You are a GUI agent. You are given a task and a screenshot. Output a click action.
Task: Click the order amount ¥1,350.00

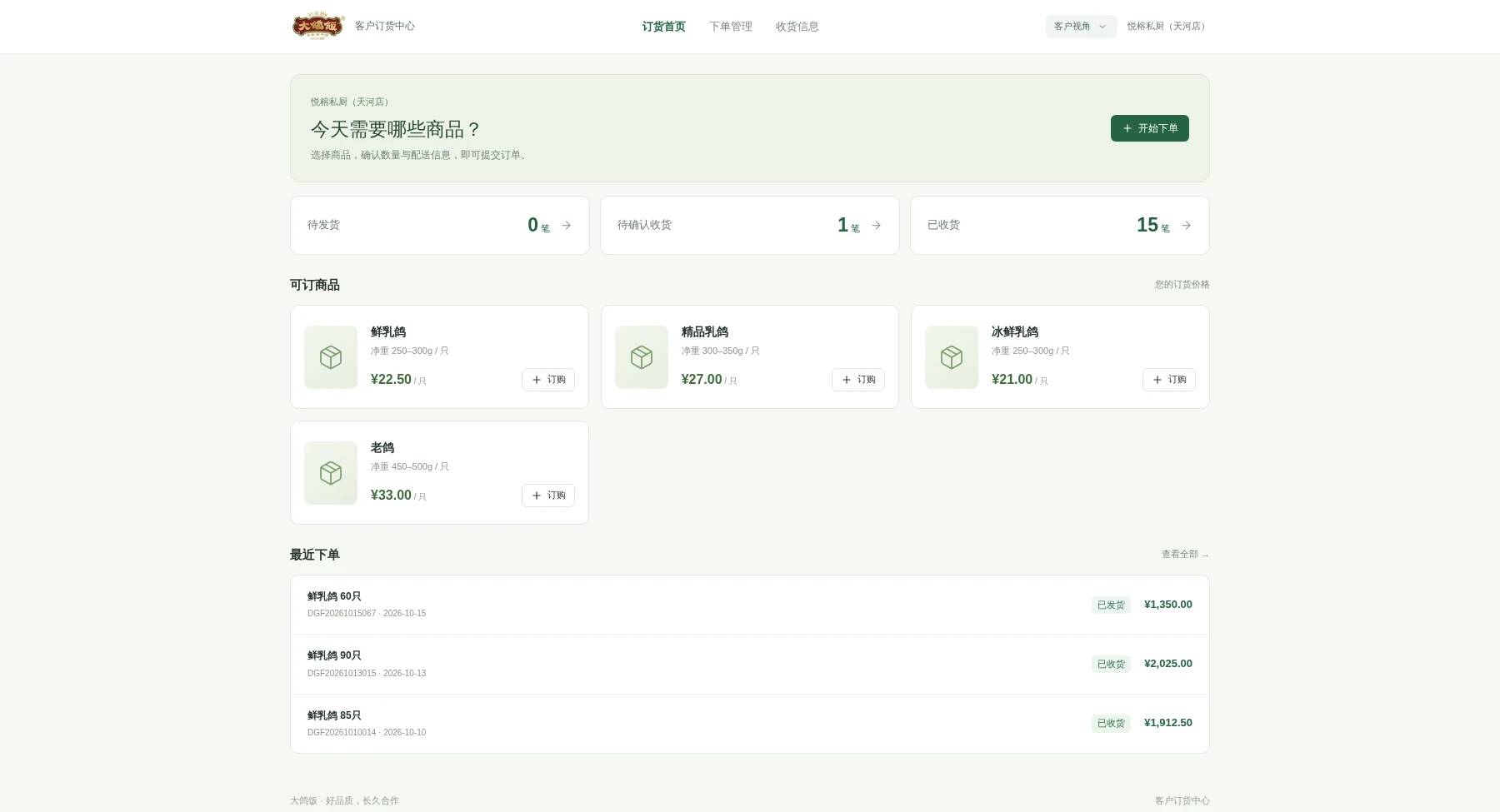(1168, 605)
